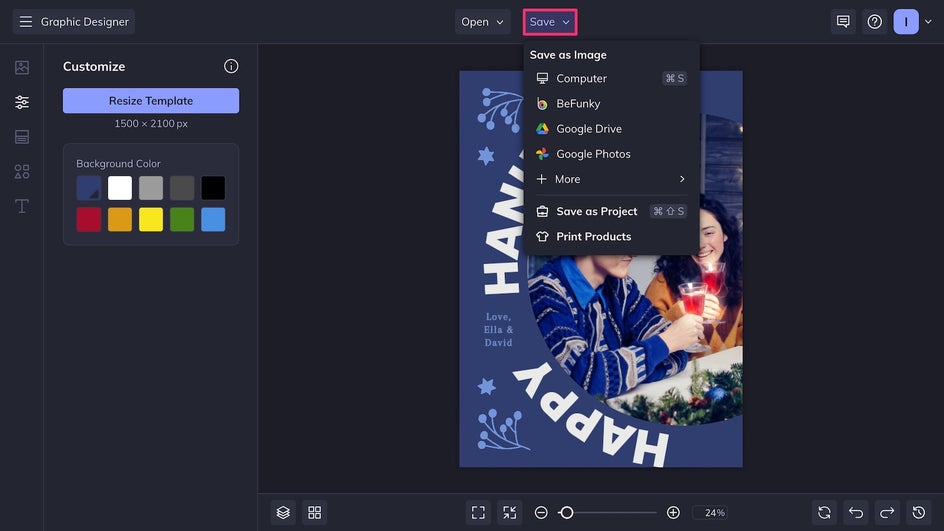Screen dimensions: 944x531
Task: Undo the last action
Action: point(856,512)
